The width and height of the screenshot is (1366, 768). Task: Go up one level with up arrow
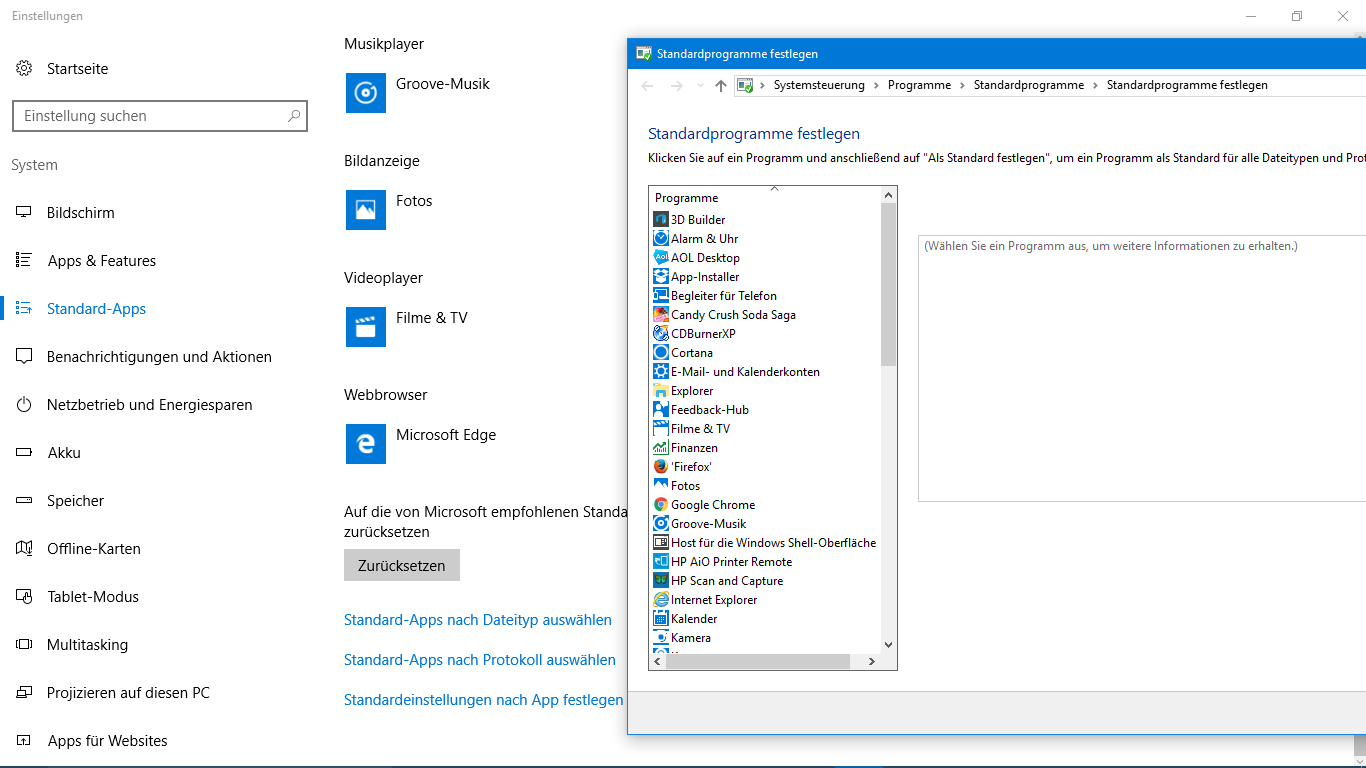[x=721, y=86]
